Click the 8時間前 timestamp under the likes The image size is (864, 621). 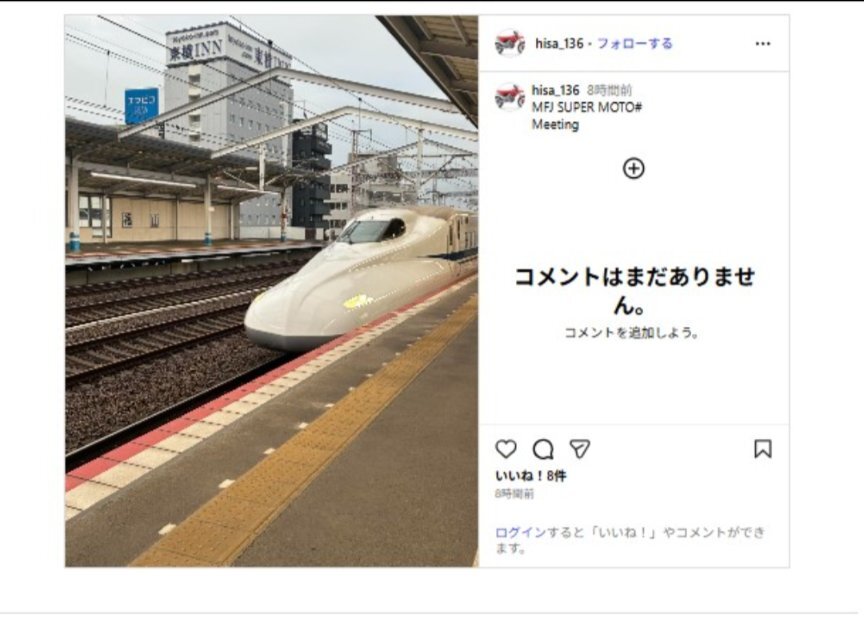coord(514,494)
